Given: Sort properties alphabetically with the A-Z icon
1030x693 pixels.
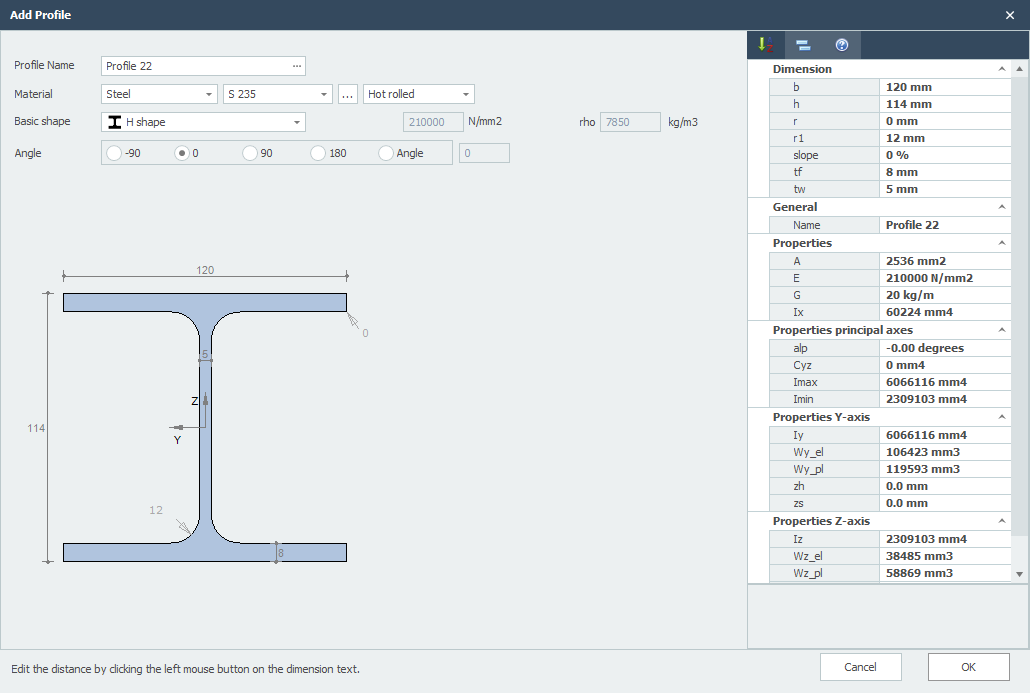Looking at the screenshot, I should pos(765,44).
